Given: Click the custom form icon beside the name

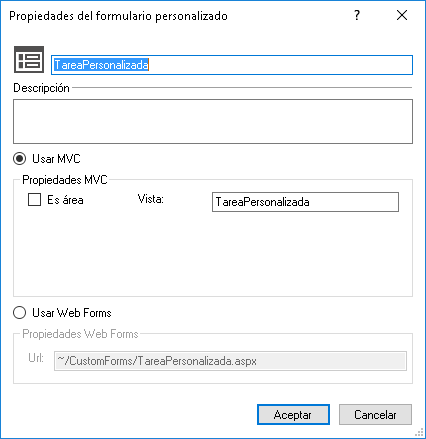Looking at the screenshot, I should 29,60.
